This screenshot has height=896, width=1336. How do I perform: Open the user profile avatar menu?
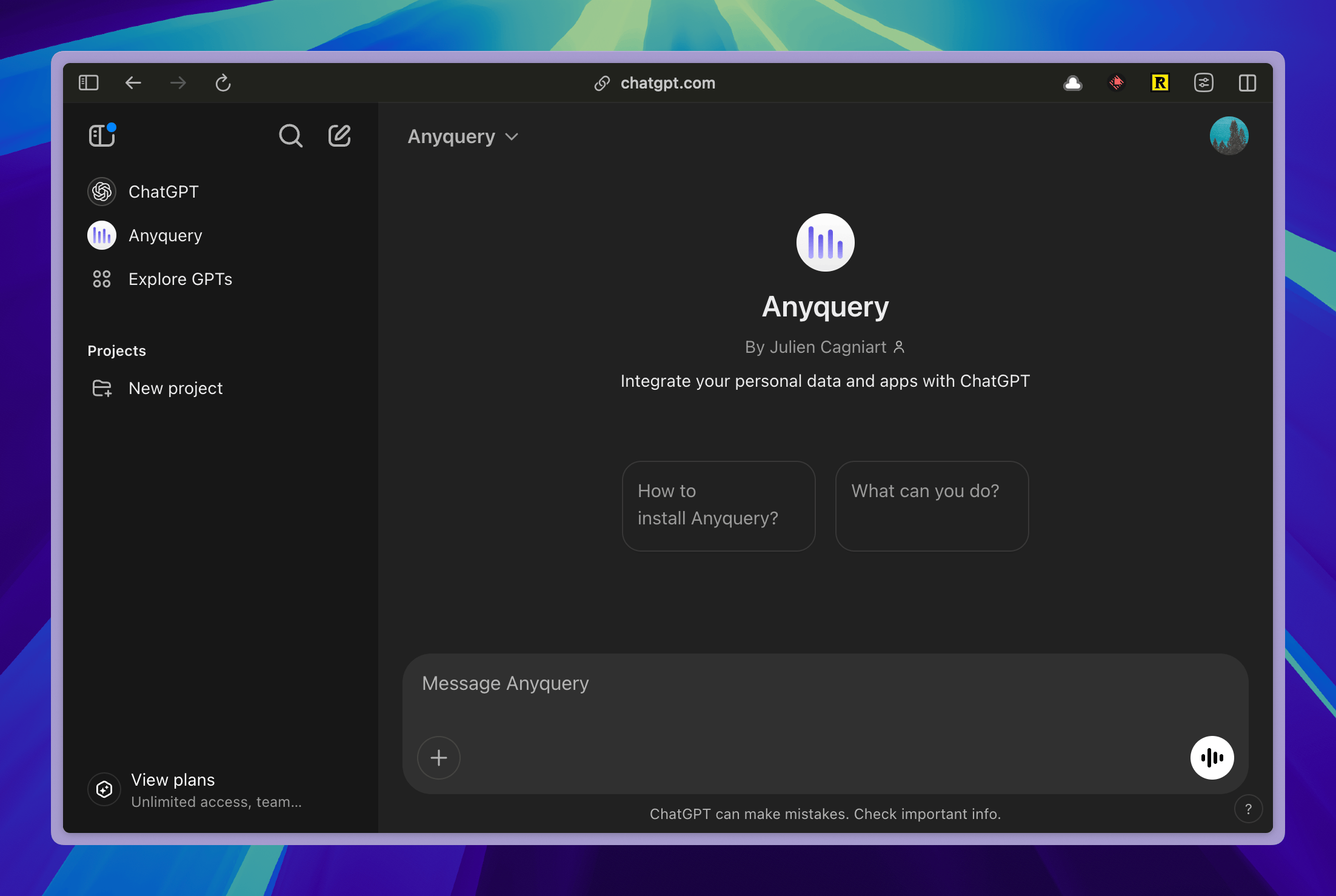(x=1229, y=136)
